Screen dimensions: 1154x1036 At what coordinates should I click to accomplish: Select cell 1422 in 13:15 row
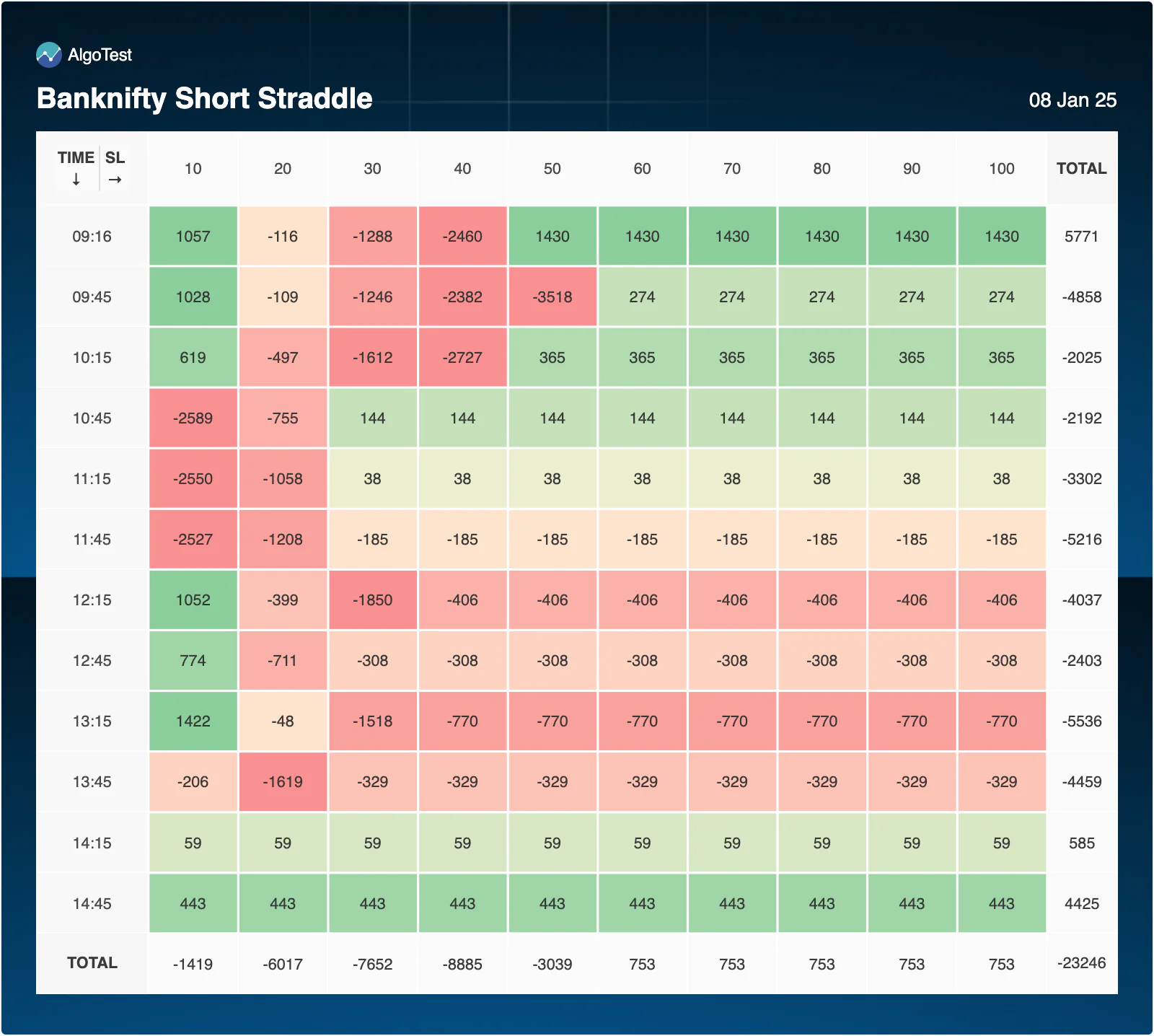(193, 721)
